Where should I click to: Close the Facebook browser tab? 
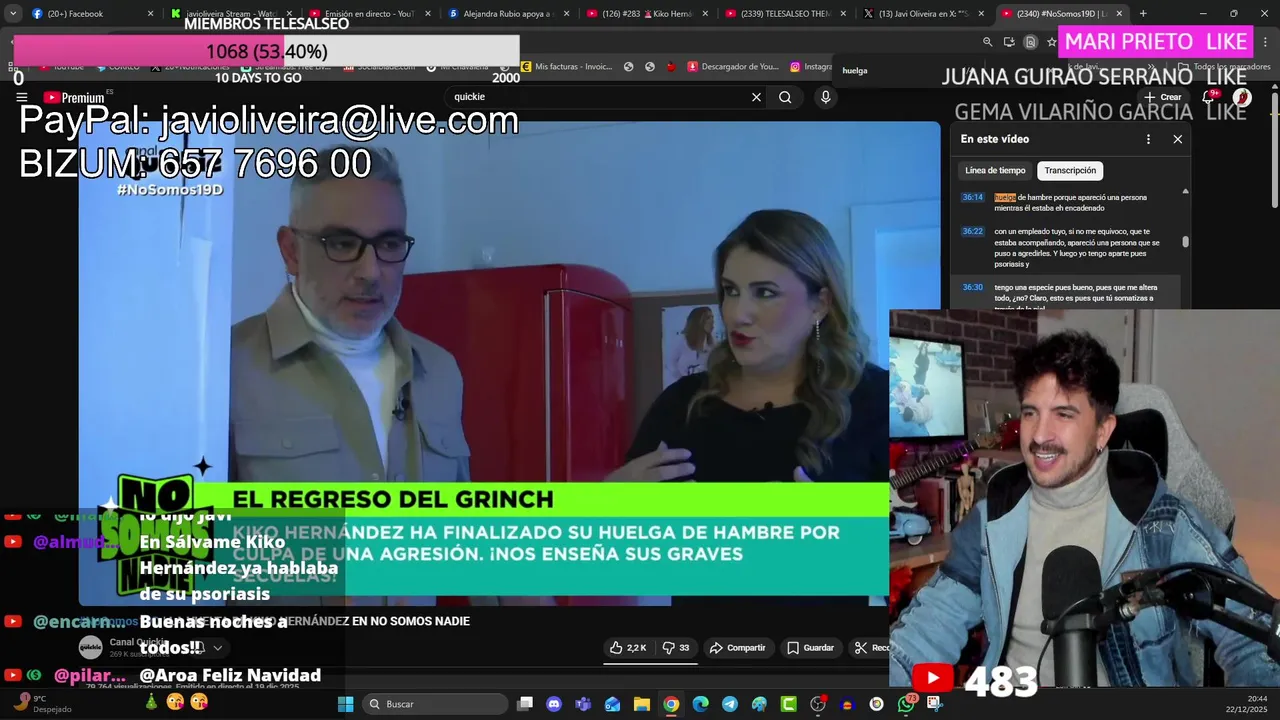coord(151,14)
